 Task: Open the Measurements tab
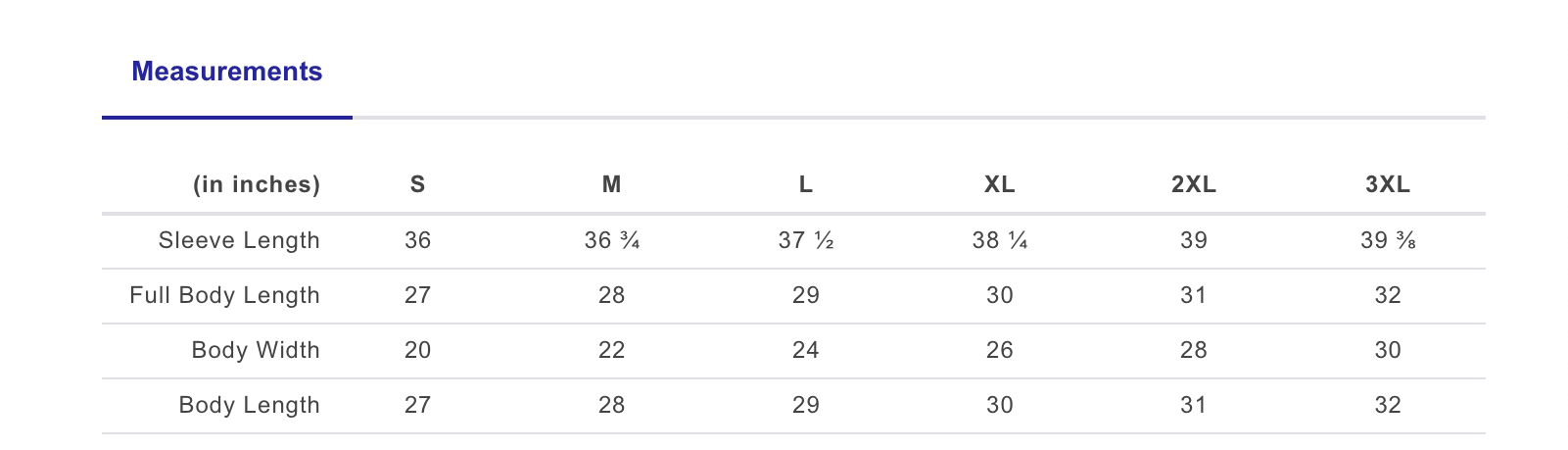tap(226, 72)
